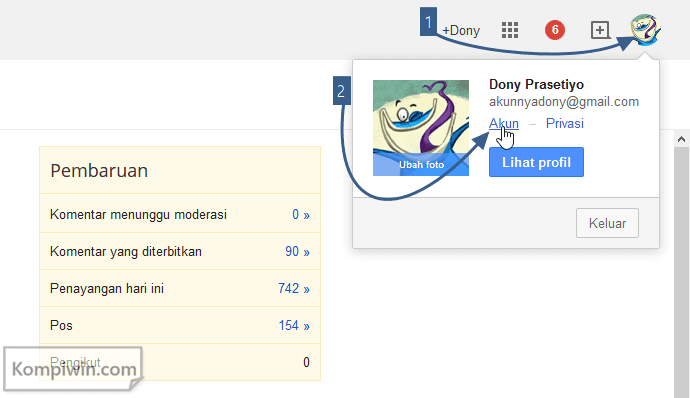Click the Komentar yang diterbitkan label
690x398 pixels.
[126, 251]
